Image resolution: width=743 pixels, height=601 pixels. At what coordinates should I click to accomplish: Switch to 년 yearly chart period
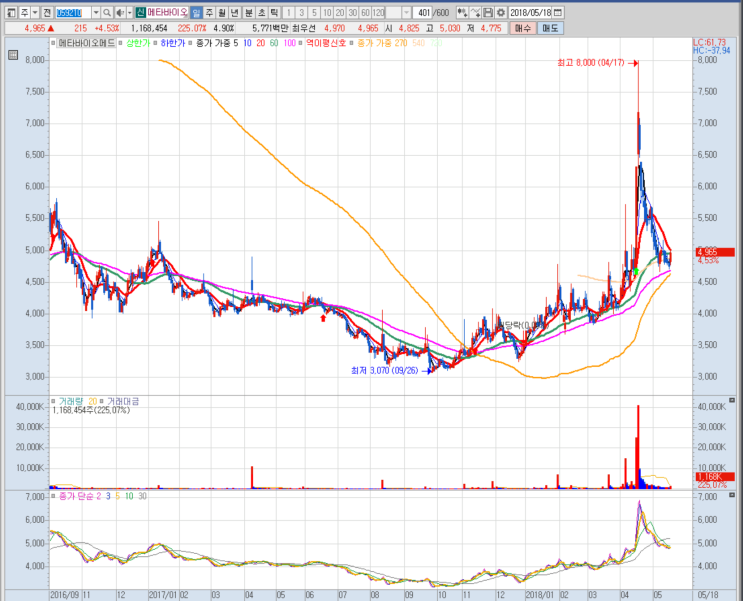235,13
